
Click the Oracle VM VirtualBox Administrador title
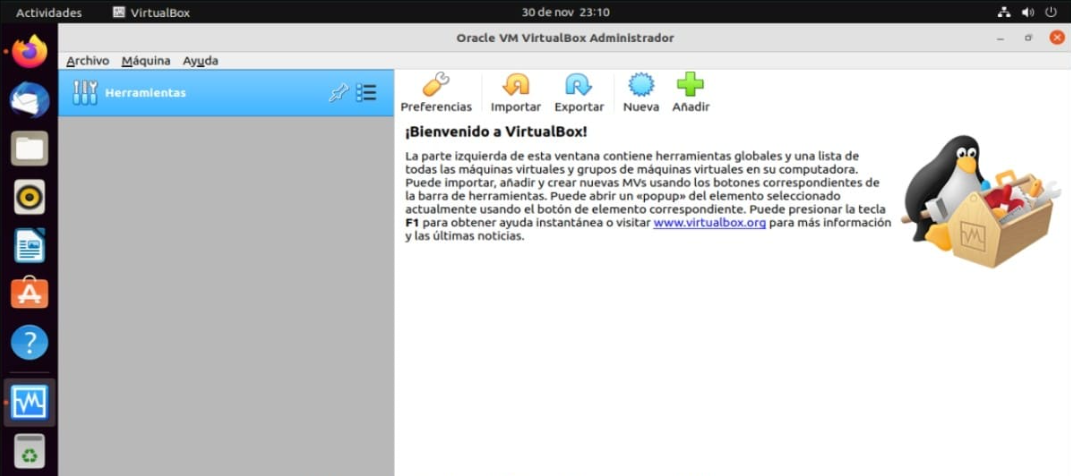tap(565, 38)
